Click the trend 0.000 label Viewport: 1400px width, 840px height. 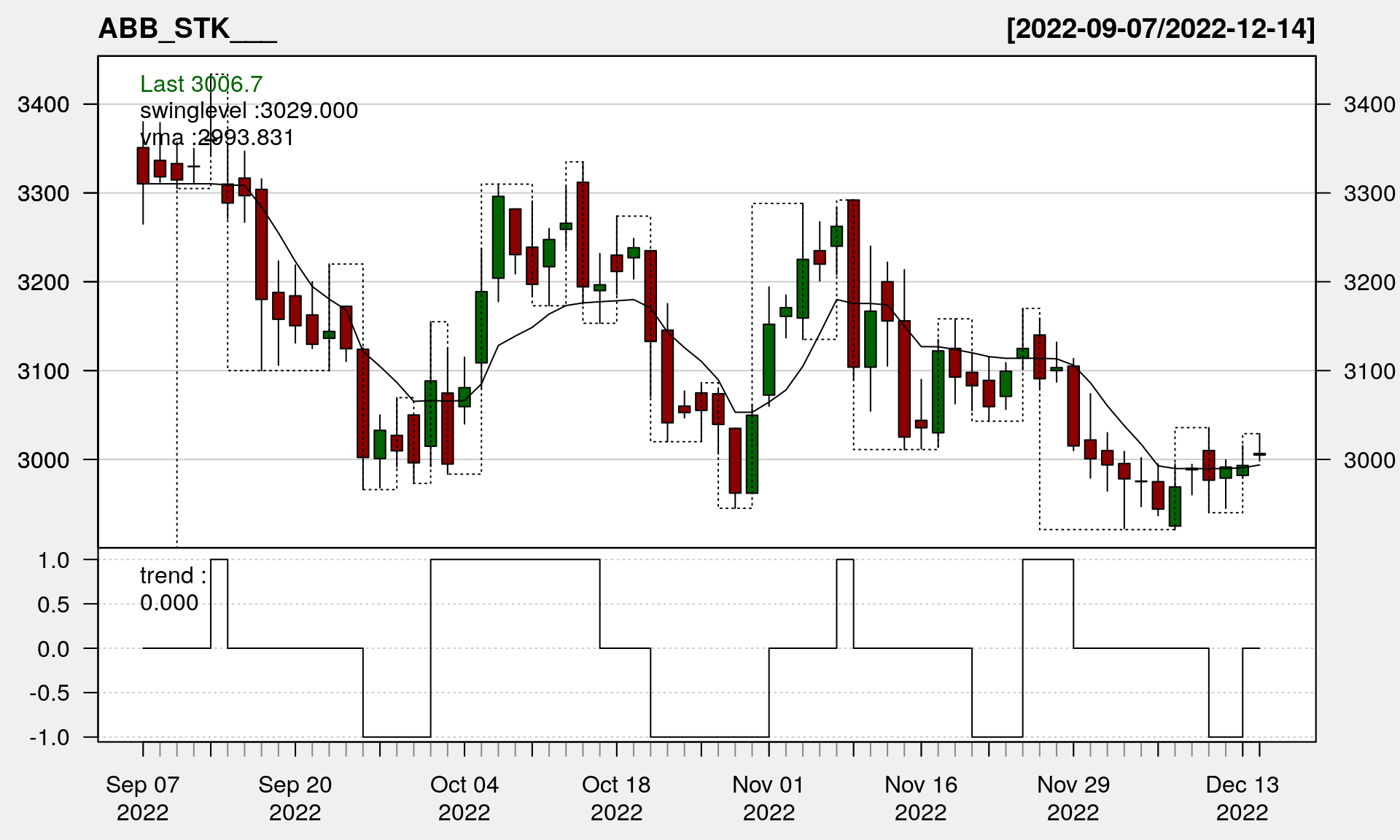(172, 589)
